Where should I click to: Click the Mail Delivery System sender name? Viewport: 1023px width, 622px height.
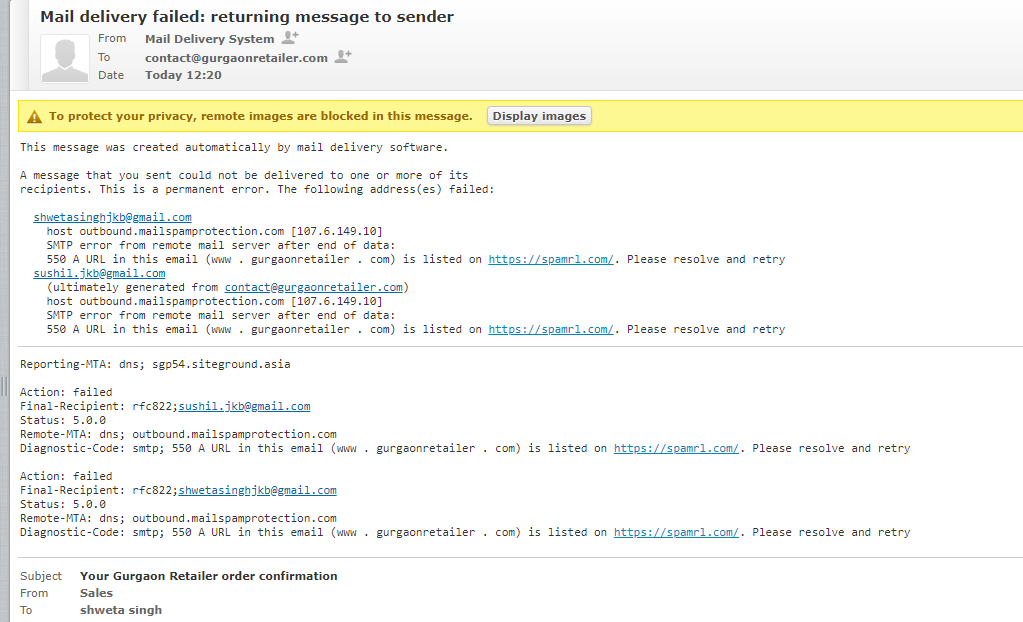coord(209,39)
